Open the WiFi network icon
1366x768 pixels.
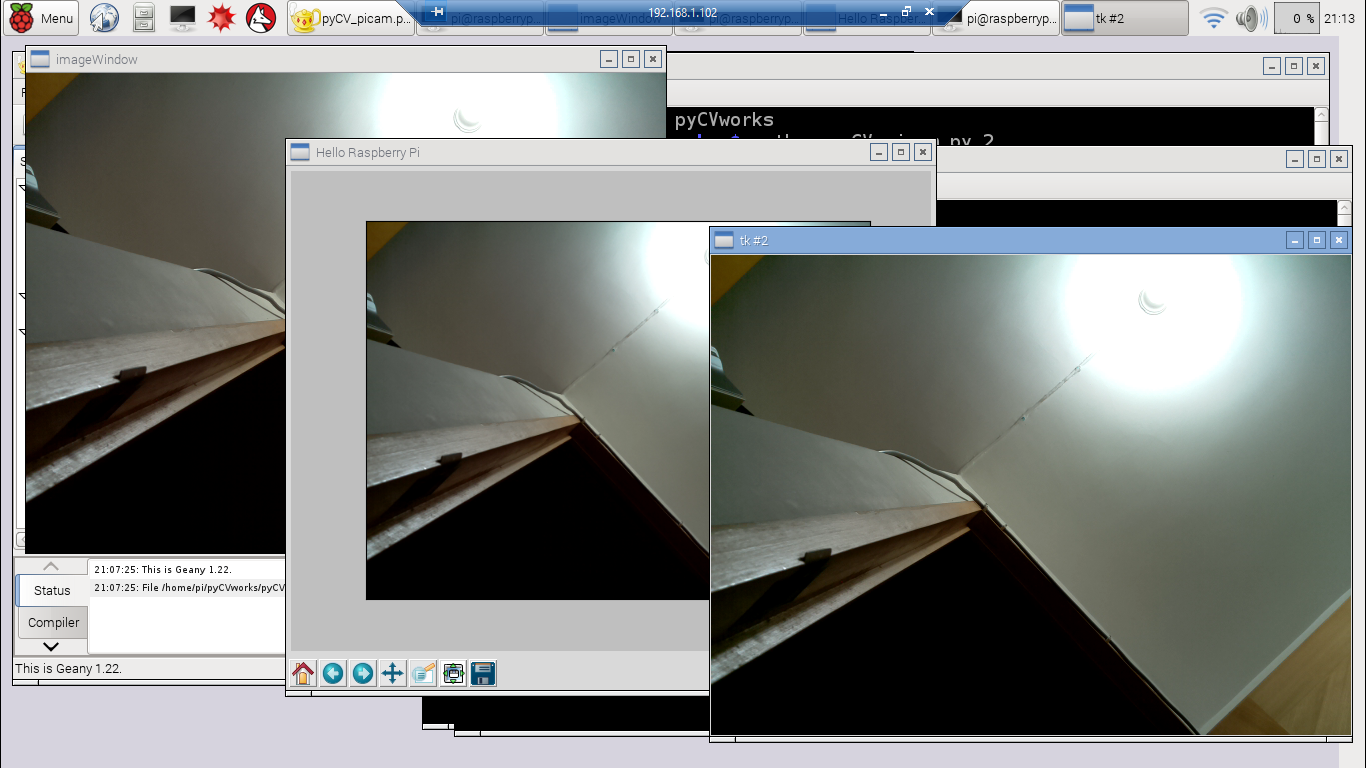(x=1214, y=18)
